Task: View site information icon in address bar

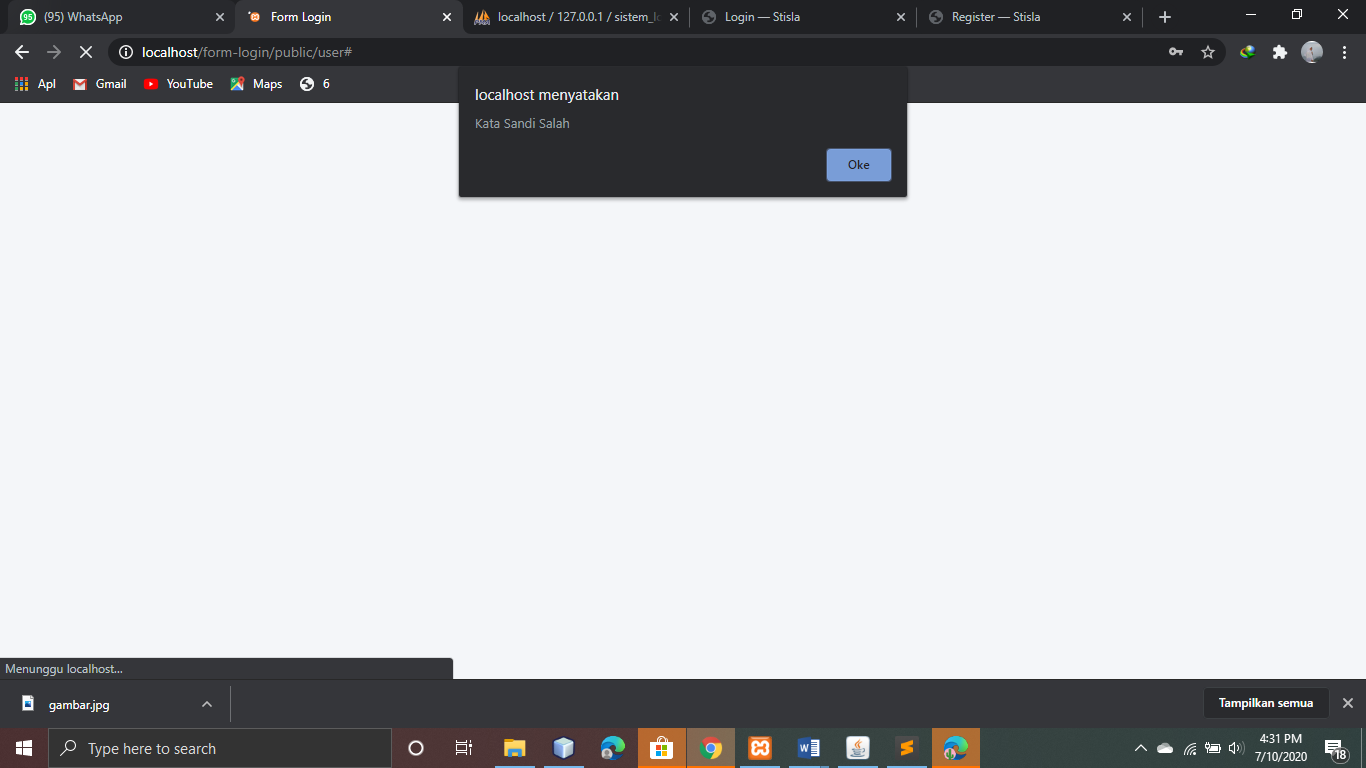Action: click(126, 52)
